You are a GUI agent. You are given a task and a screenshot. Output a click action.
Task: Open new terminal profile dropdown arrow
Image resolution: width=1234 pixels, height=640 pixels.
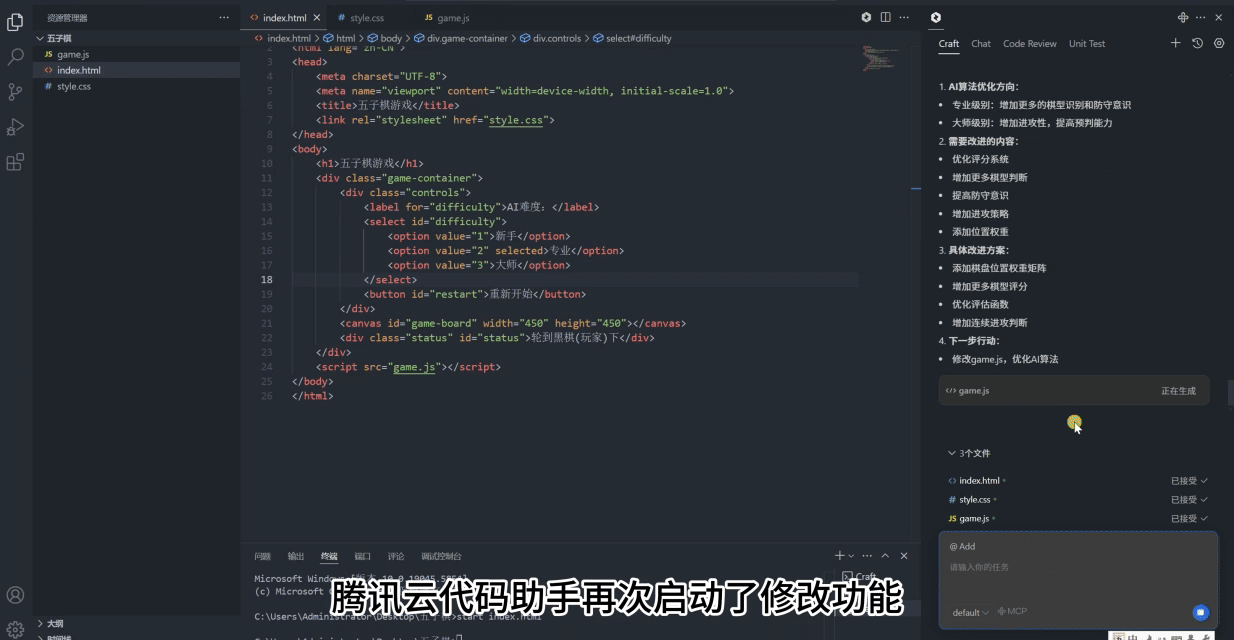pos(851,556)
